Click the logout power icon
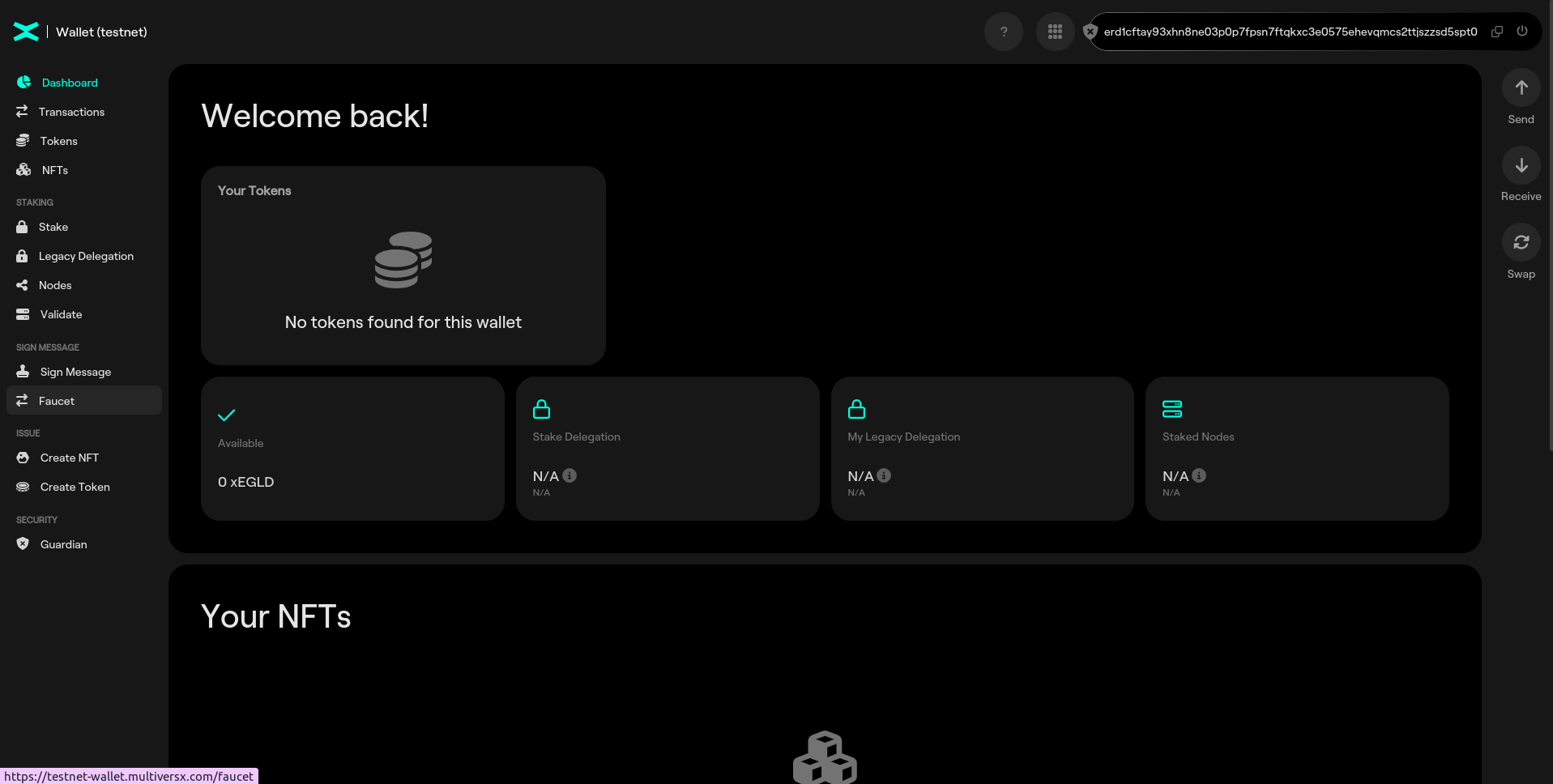The width and height of the screenshot is (1553, 784). coord(1522,32)
